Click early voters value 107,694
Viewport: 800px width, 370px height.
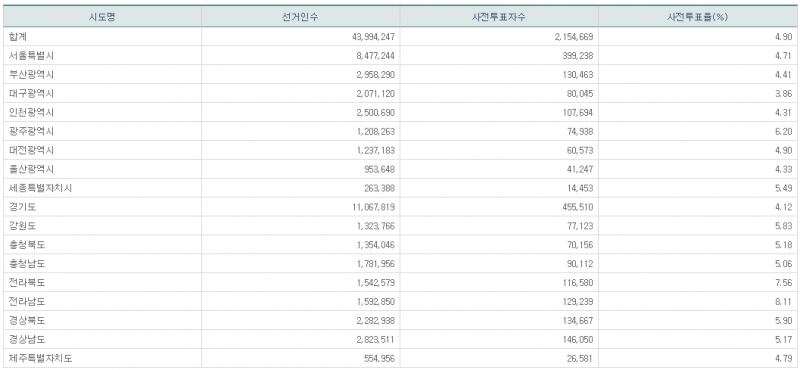point(578,112)
